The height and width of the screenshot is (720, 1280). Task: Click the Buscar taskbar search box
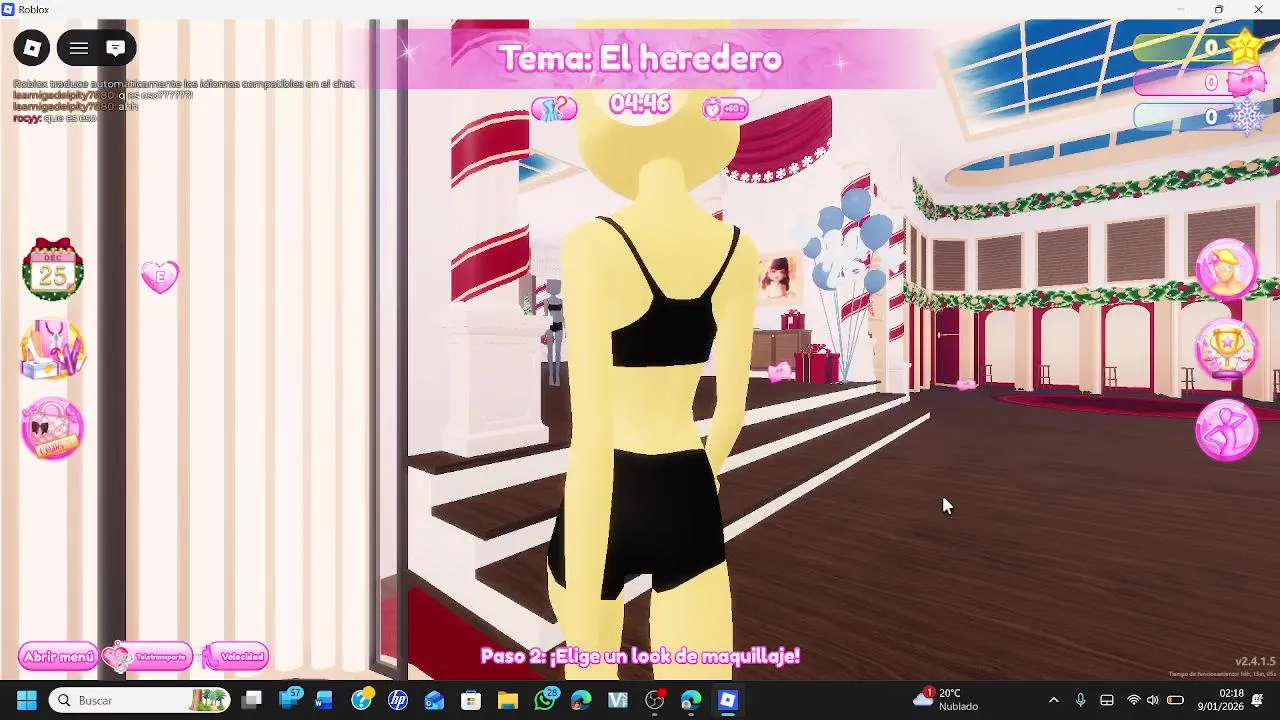pos(140,700)
